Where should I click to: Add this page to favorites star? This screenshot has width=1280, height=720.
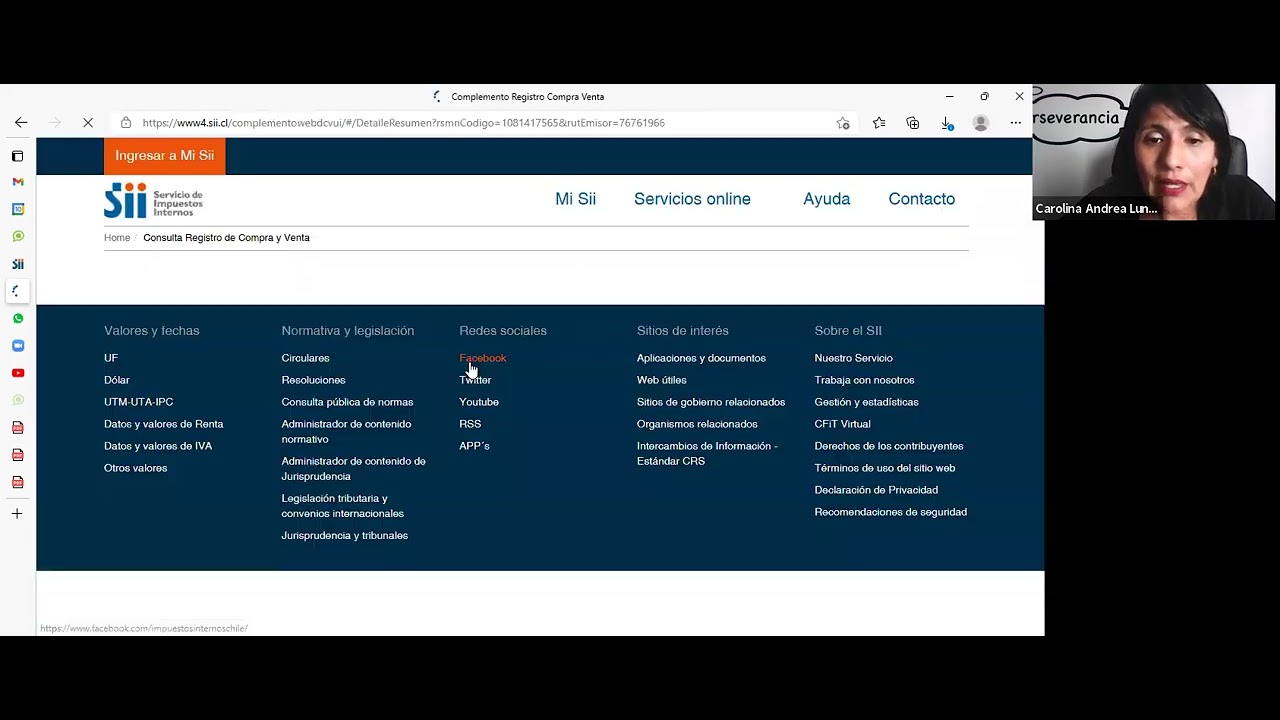pyautogui.click(x=843, y=123)
